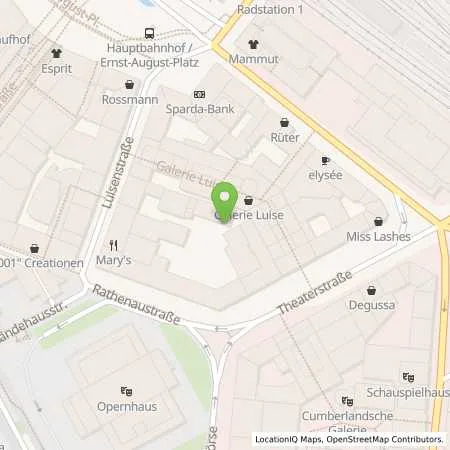This screenshot has width=450, height=450.
Task: Open the Cumberlandsche Galerie theatre icon
Action: point(347,401)
